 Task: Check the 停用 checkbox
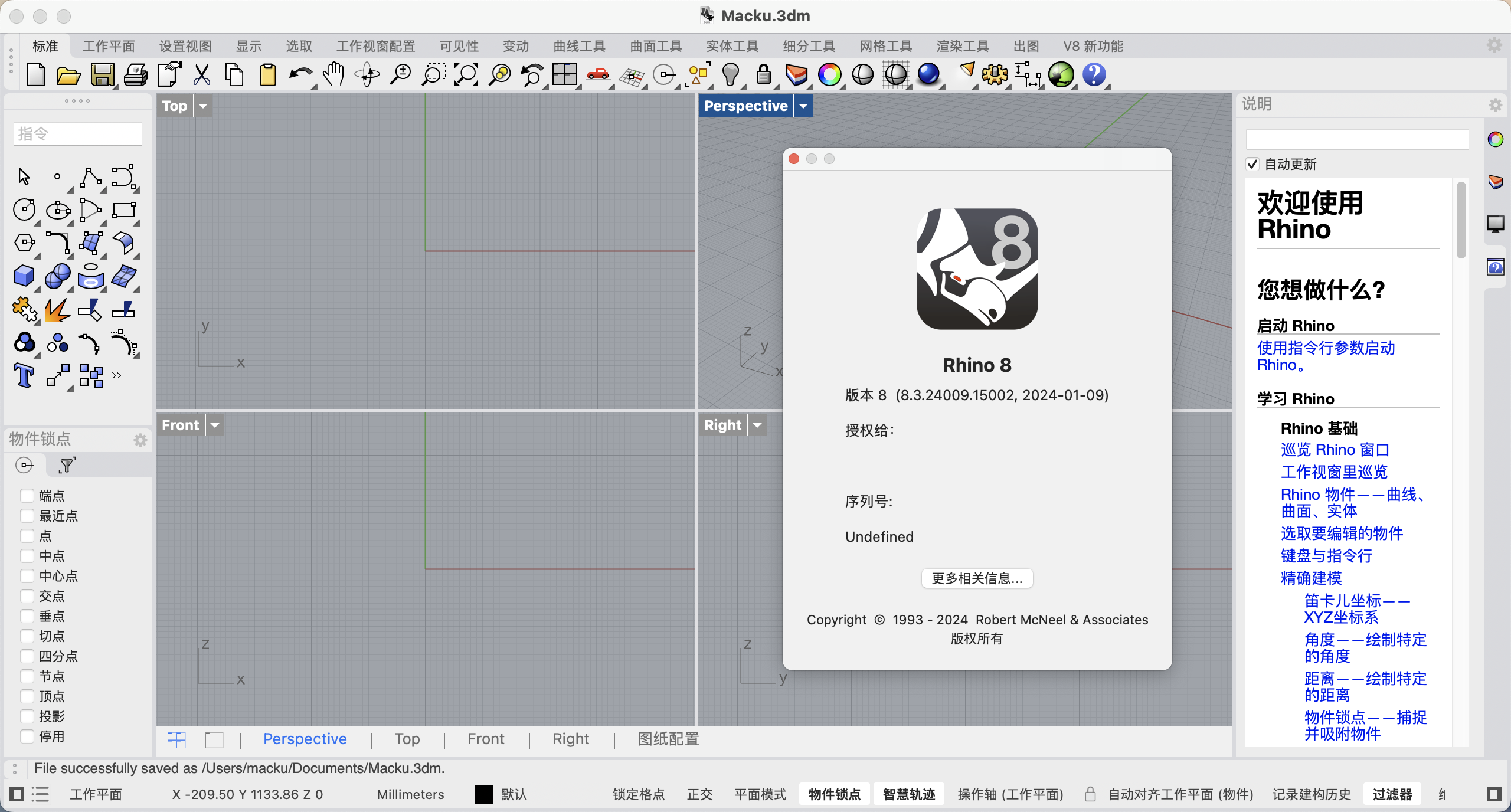pyautogui.click(x=27, y=736)
